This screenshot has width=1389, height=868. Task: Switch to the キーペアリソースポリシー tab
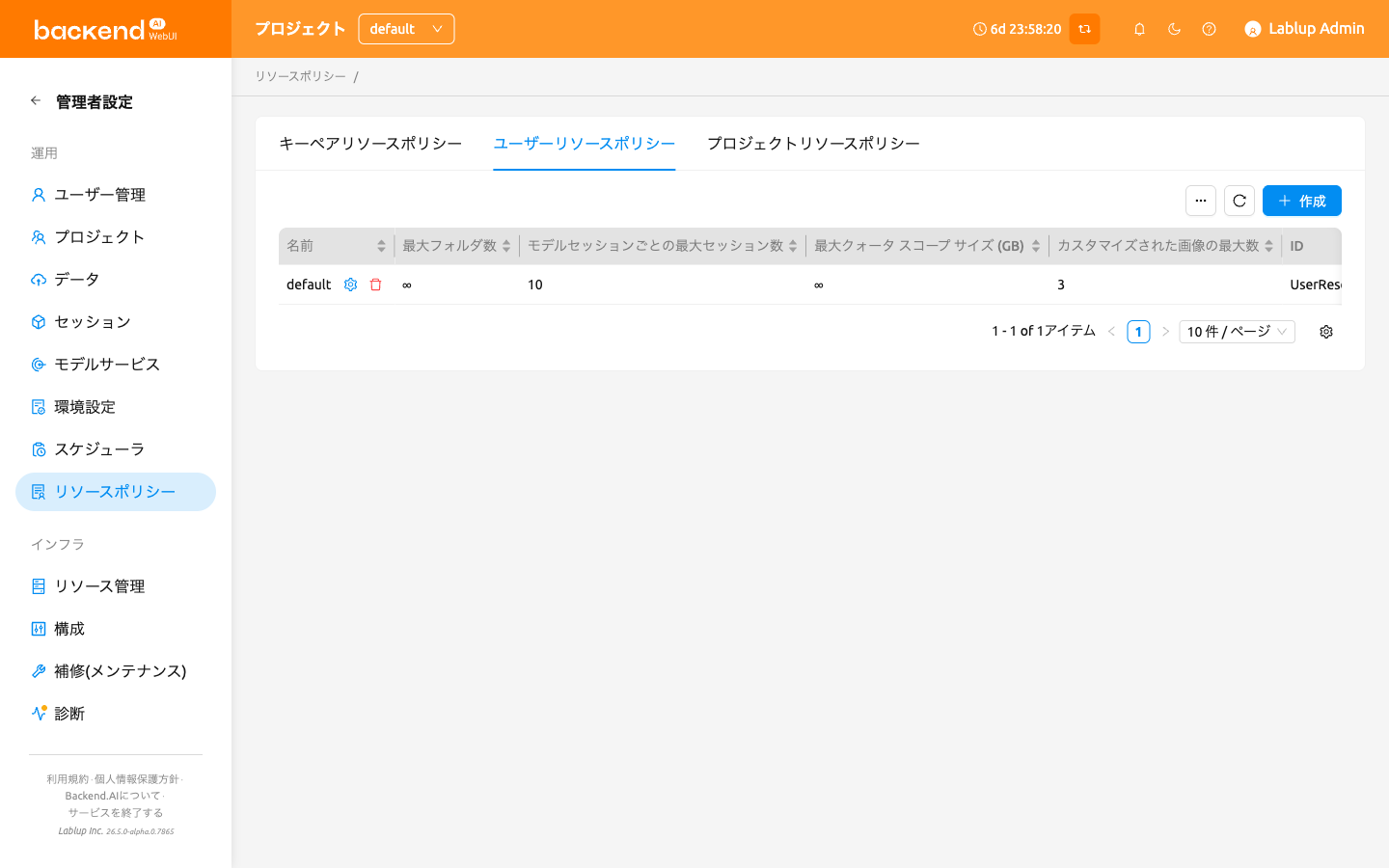coord(370,144)
